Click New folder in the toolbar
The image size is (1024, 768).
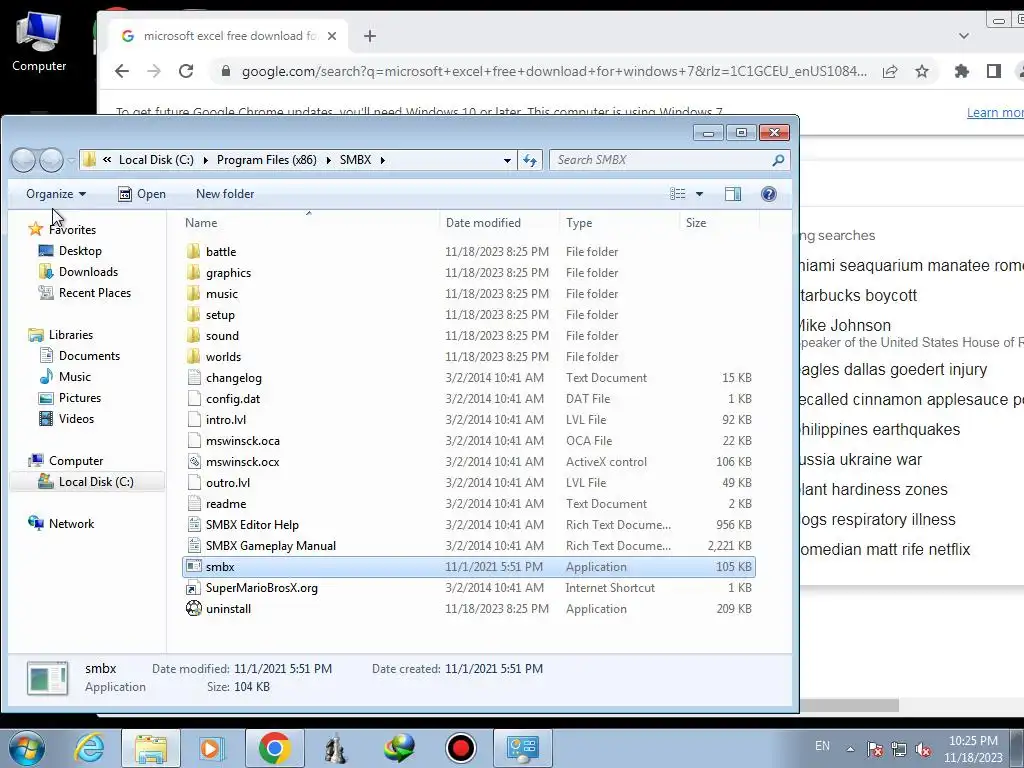[225, 194]
